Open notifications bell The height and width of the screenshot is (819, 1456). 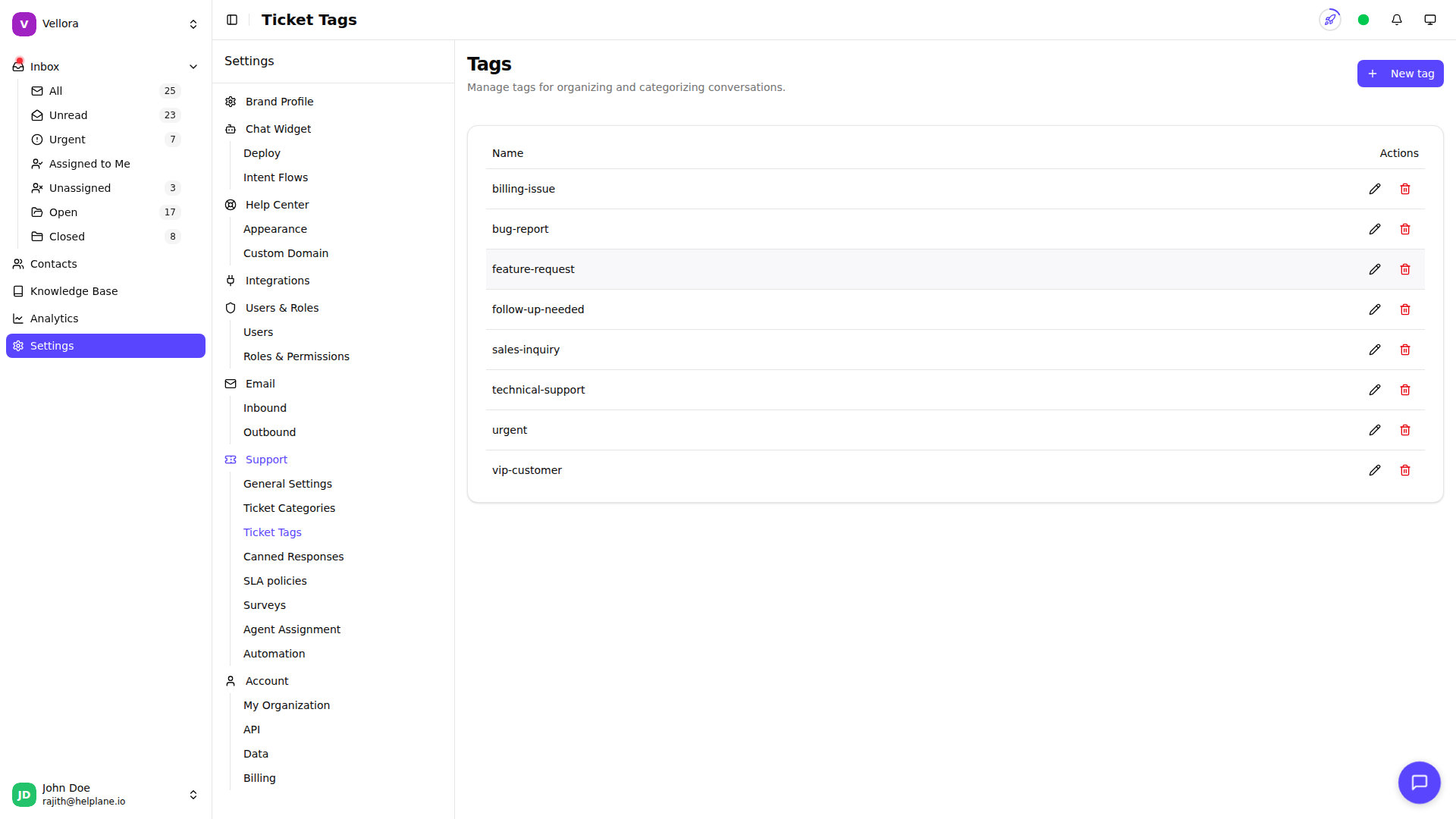click(x=1397, y=20)
